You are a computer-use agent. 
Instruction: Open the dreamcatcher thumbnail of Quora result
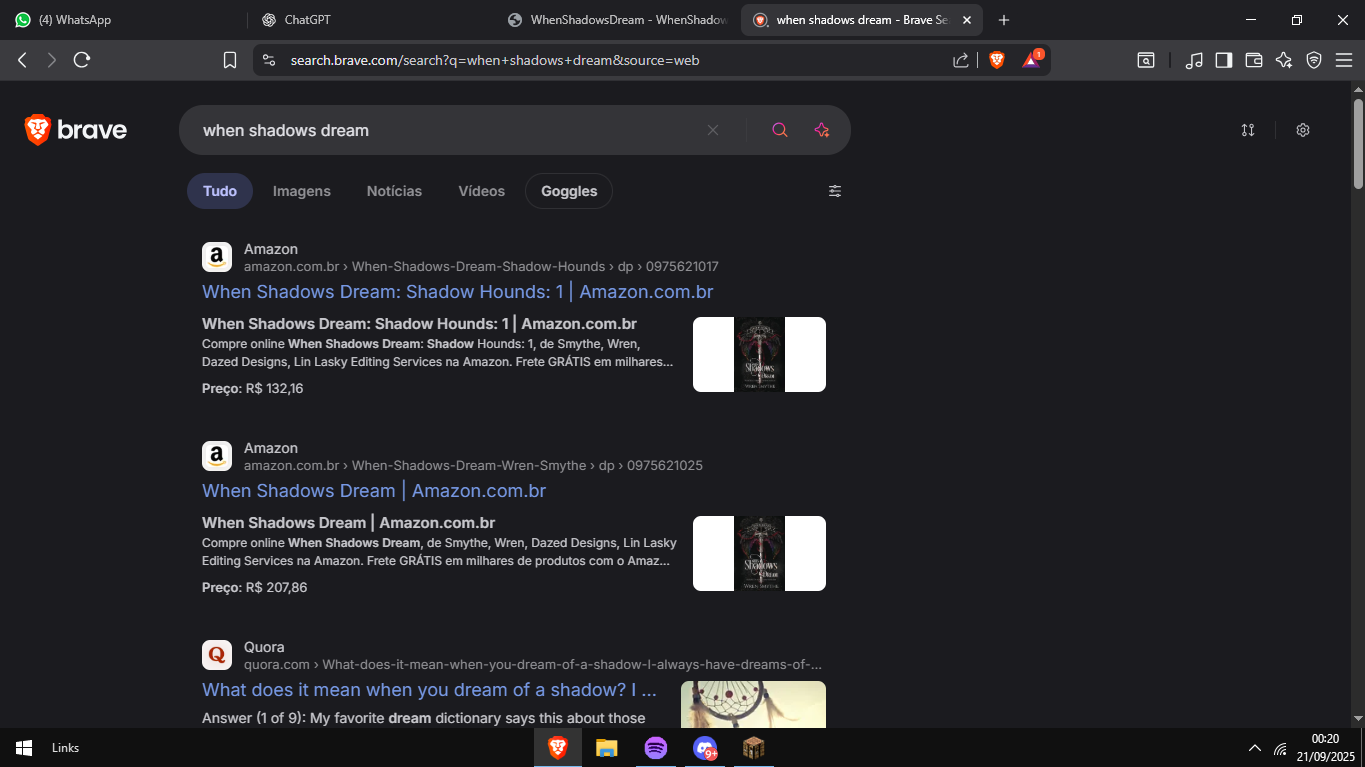[753, 704]
